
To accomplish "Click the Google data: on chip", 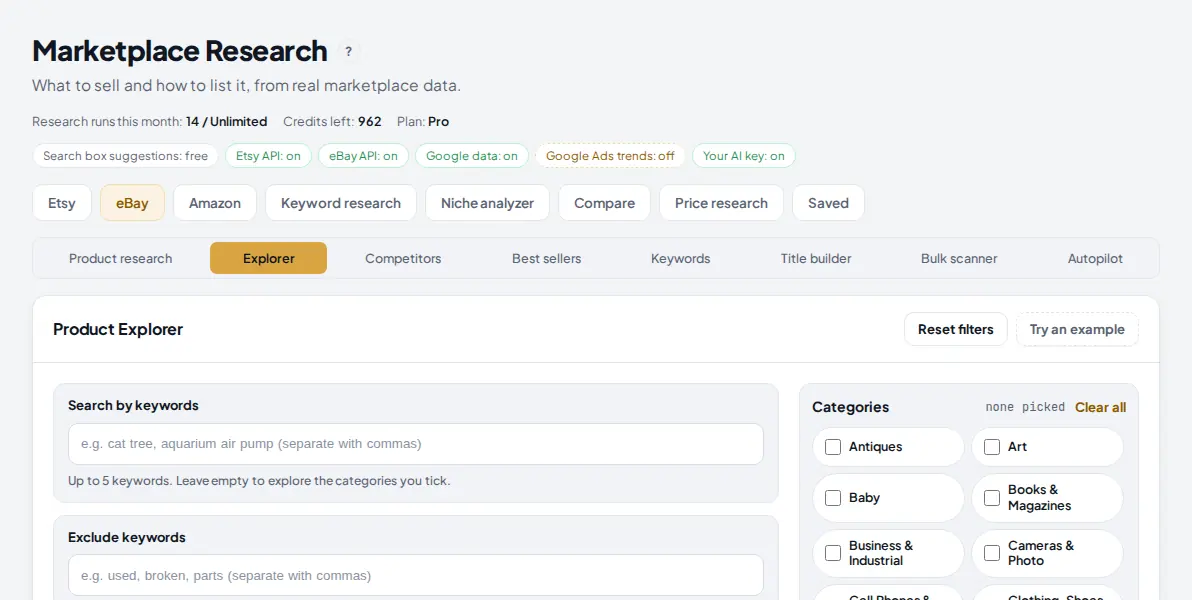I will point(472,156).
